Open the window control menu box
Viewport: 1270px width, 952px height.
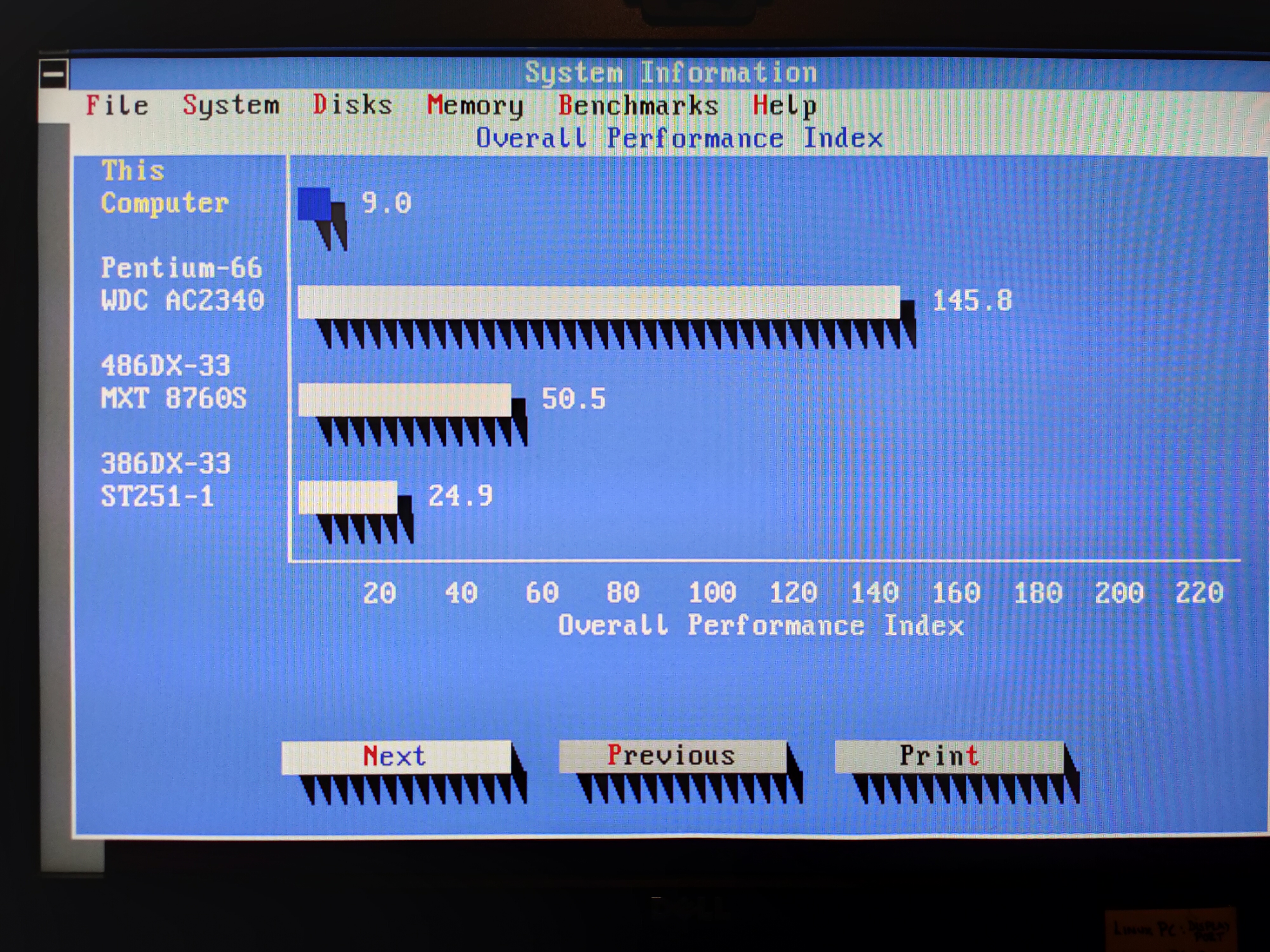click(x=53, y=74)
